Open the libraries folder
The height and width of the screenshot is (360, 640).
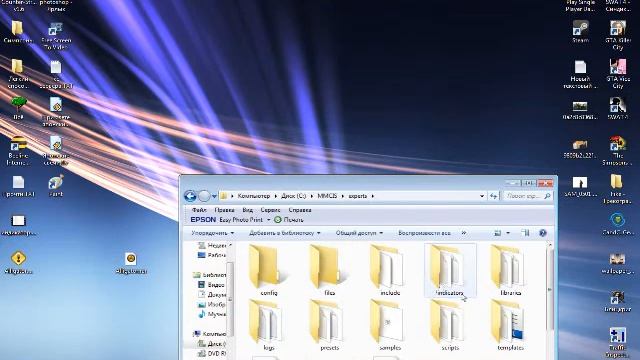tap(510, 270)
